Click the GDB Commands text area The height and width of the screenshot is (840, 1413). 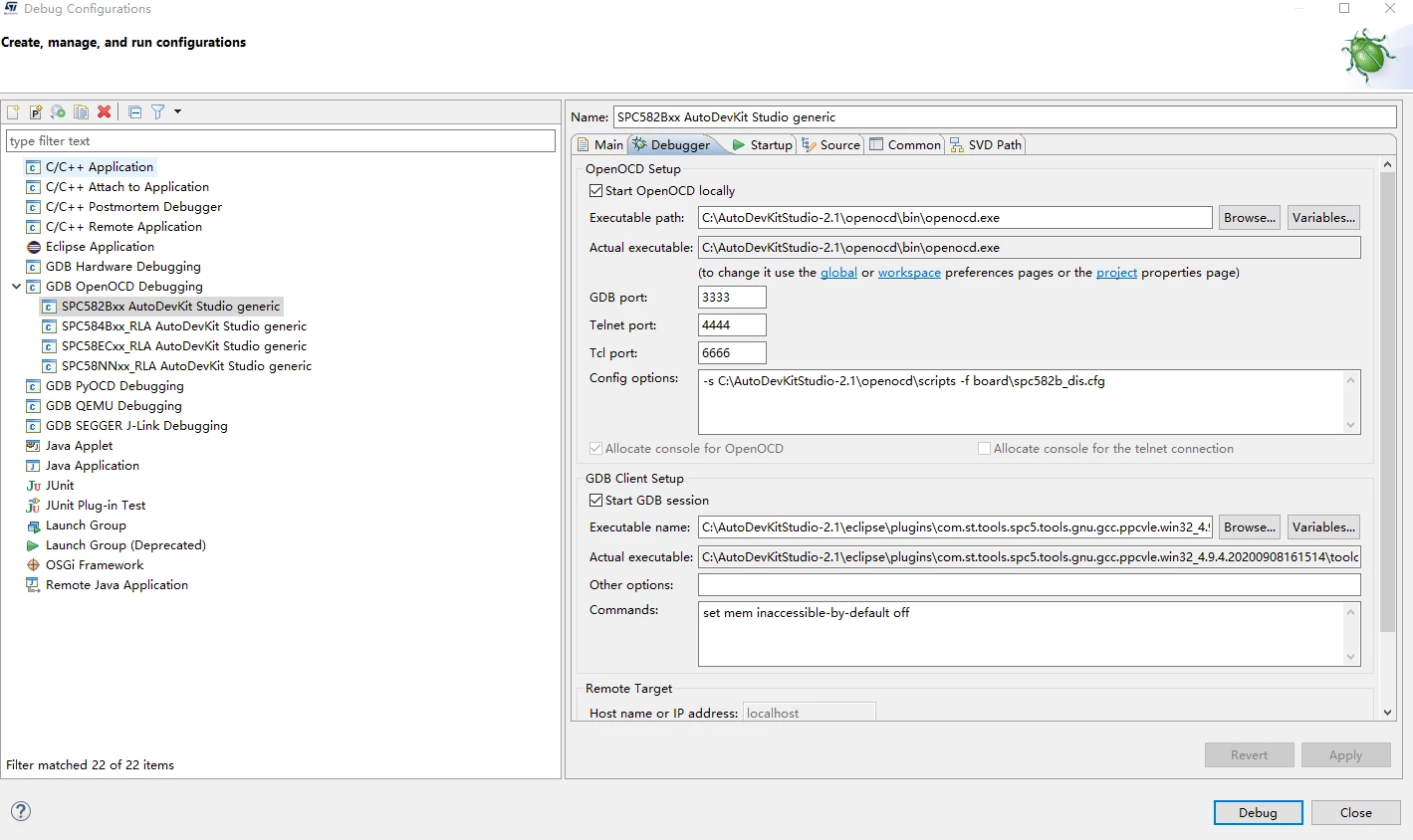click(1021, 634)
